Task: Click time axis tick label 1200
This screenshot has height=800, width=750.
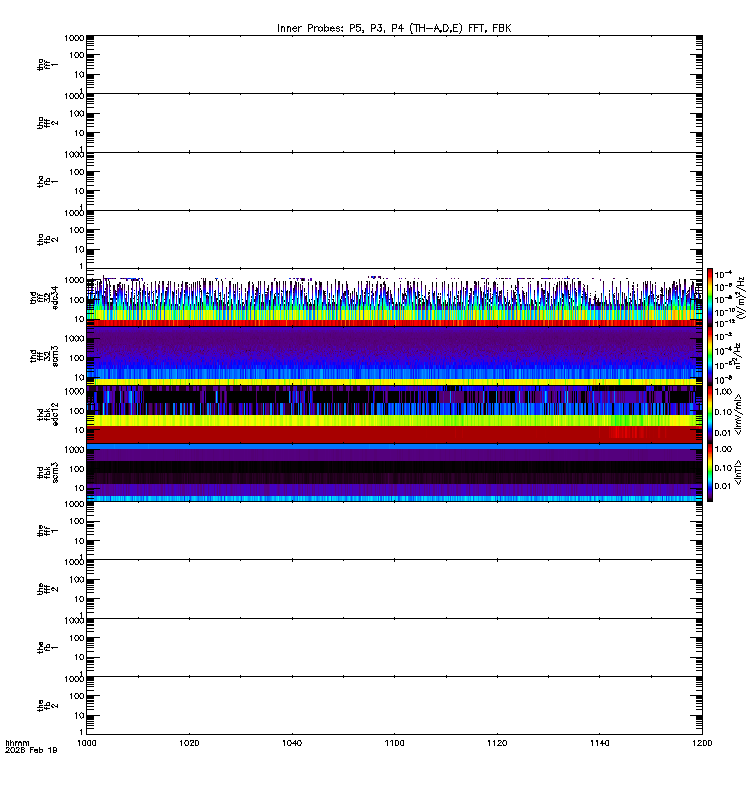Action: point(702,743)
